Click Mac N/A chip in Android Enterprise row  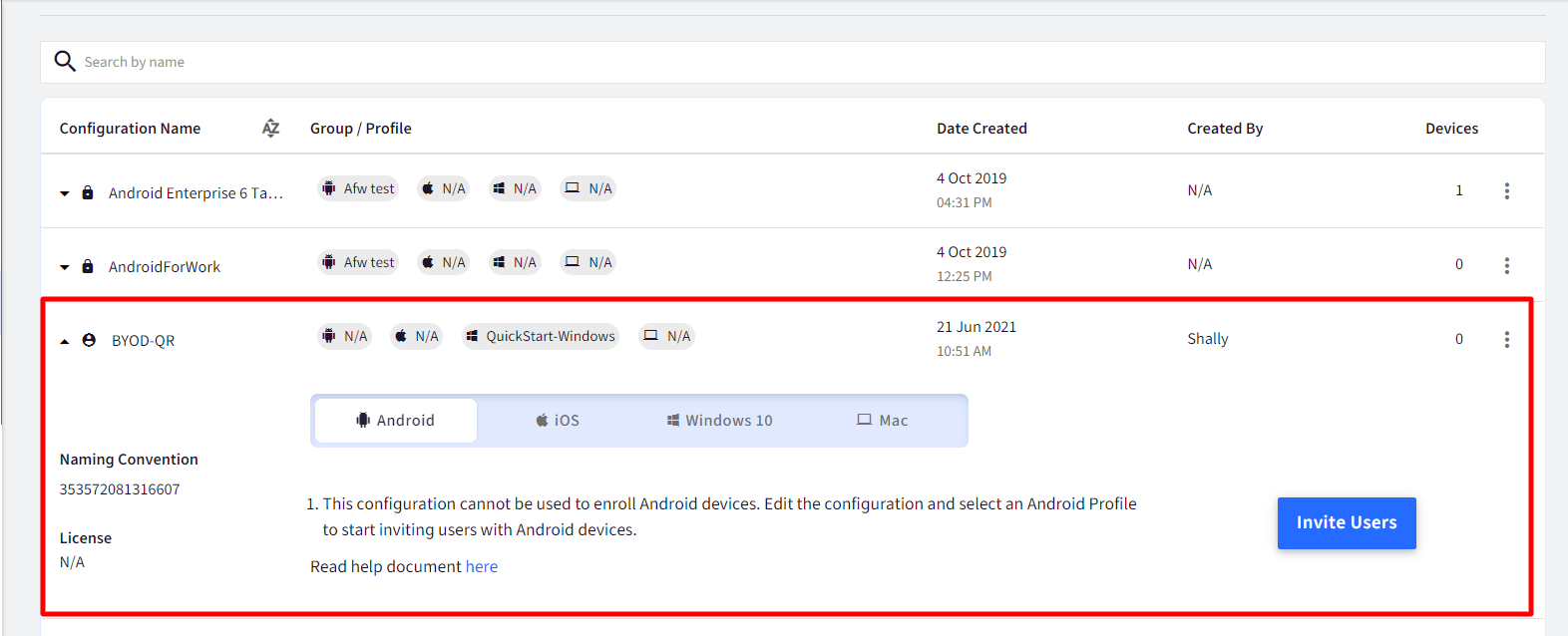point(588,188)
